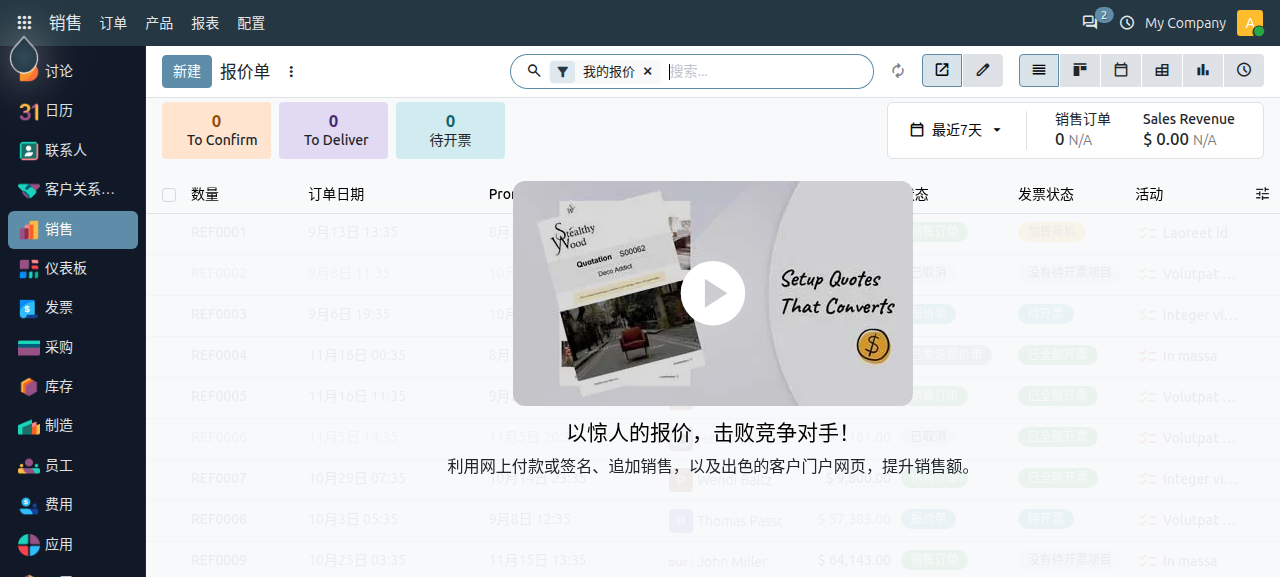Play the Setup Quotes video
This screenshot has width=1280, height=577.
pyautogui.click(x=713, y=293)
